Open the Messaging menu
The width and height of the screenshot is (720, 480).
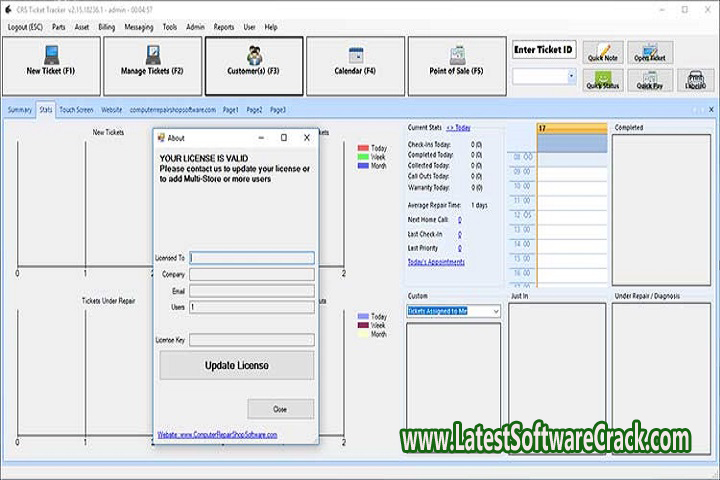[139, 27]
